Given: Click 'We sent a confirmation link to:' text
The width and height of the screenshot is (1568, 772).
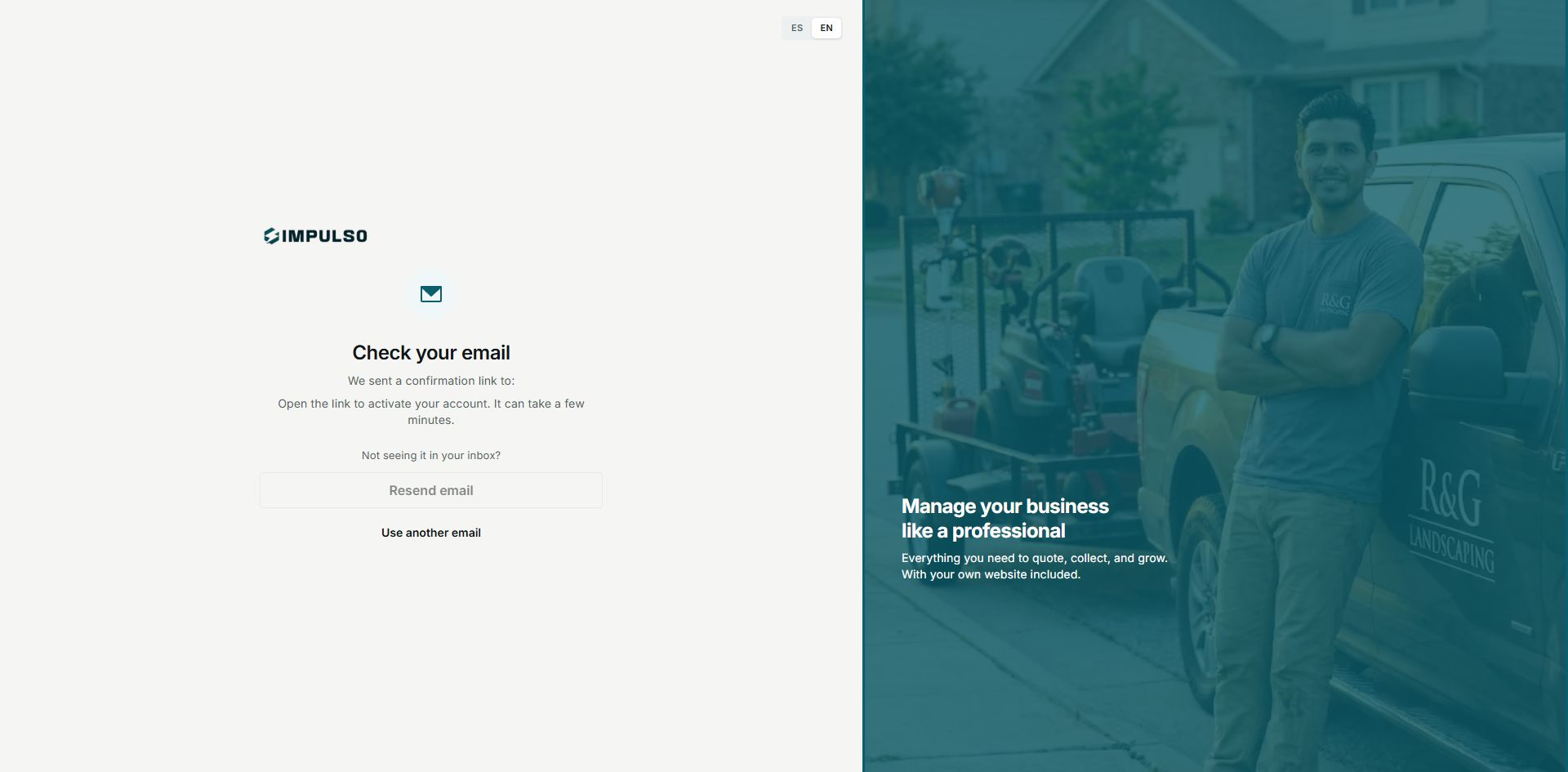Looking at the screenshot, I should [431, 381].
